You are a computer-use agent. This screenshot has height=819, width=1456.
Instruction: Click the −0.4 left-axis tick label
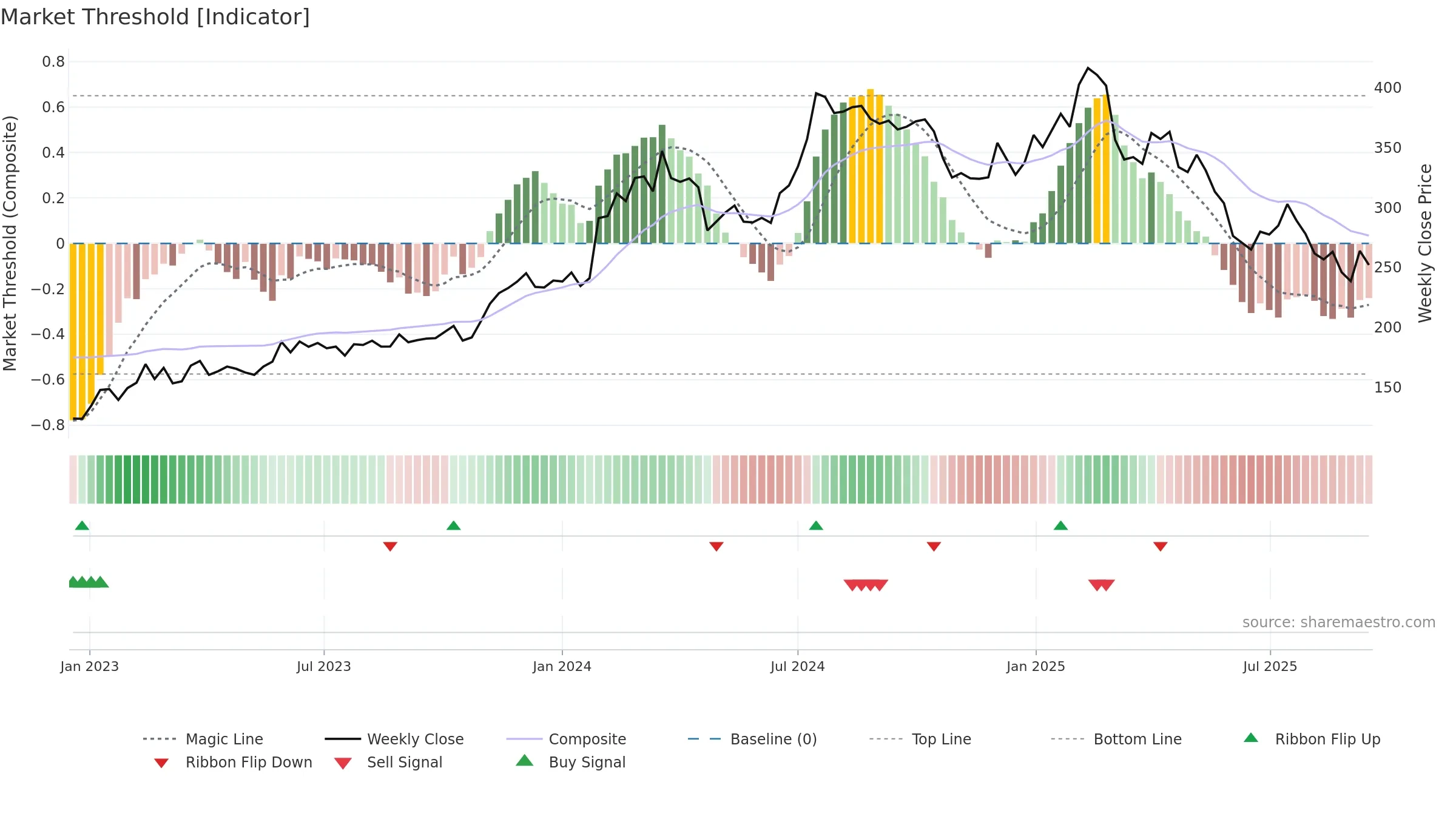pos(48,334)
